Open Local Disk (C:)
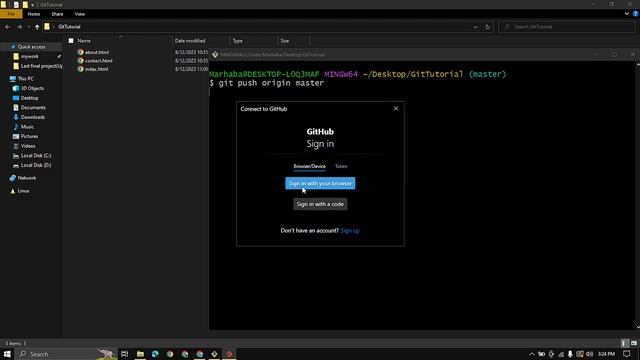 click(x=36, y=156)
